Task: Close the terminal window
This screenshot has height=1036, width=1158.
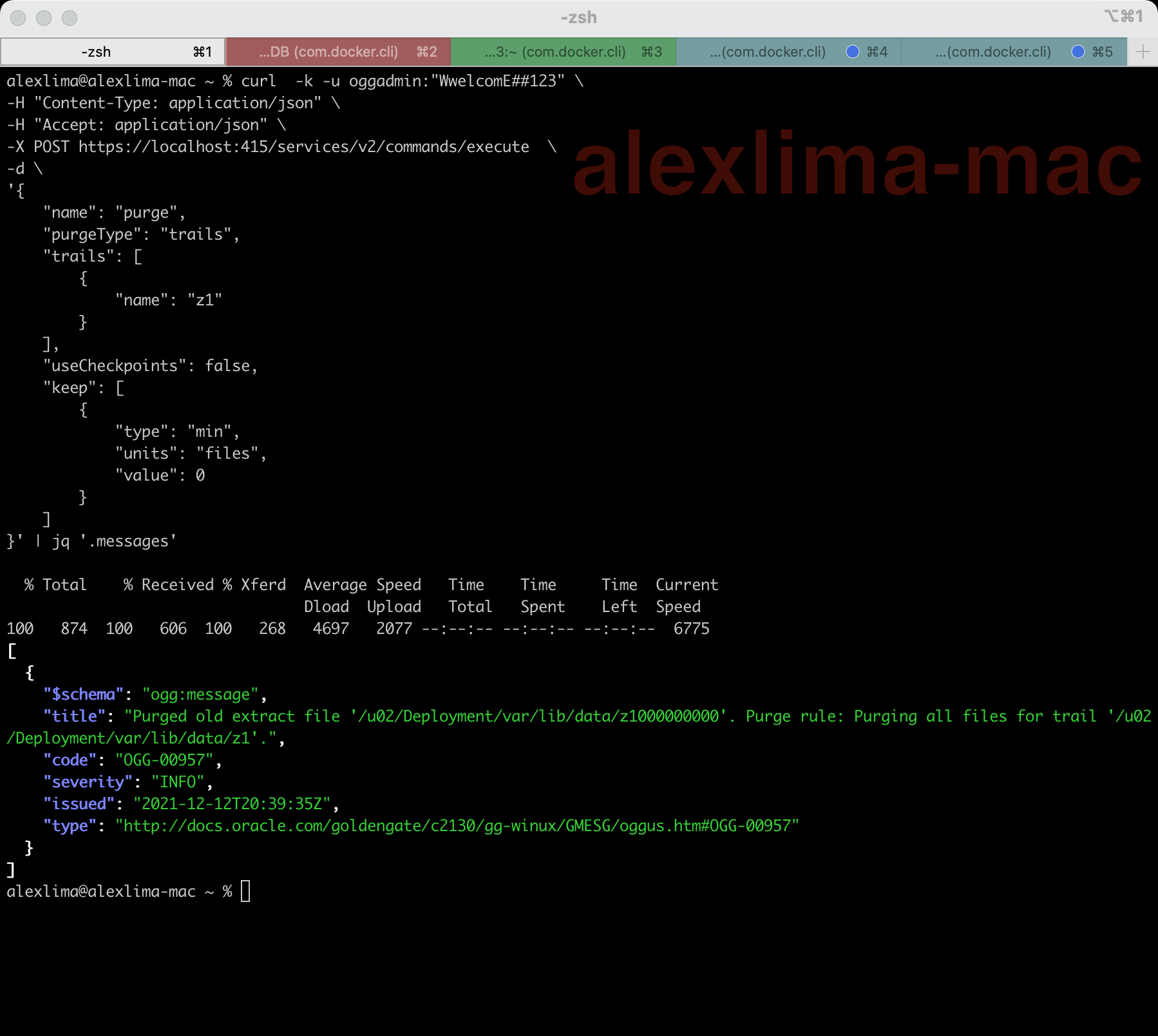Action: (x=18, y=17)
